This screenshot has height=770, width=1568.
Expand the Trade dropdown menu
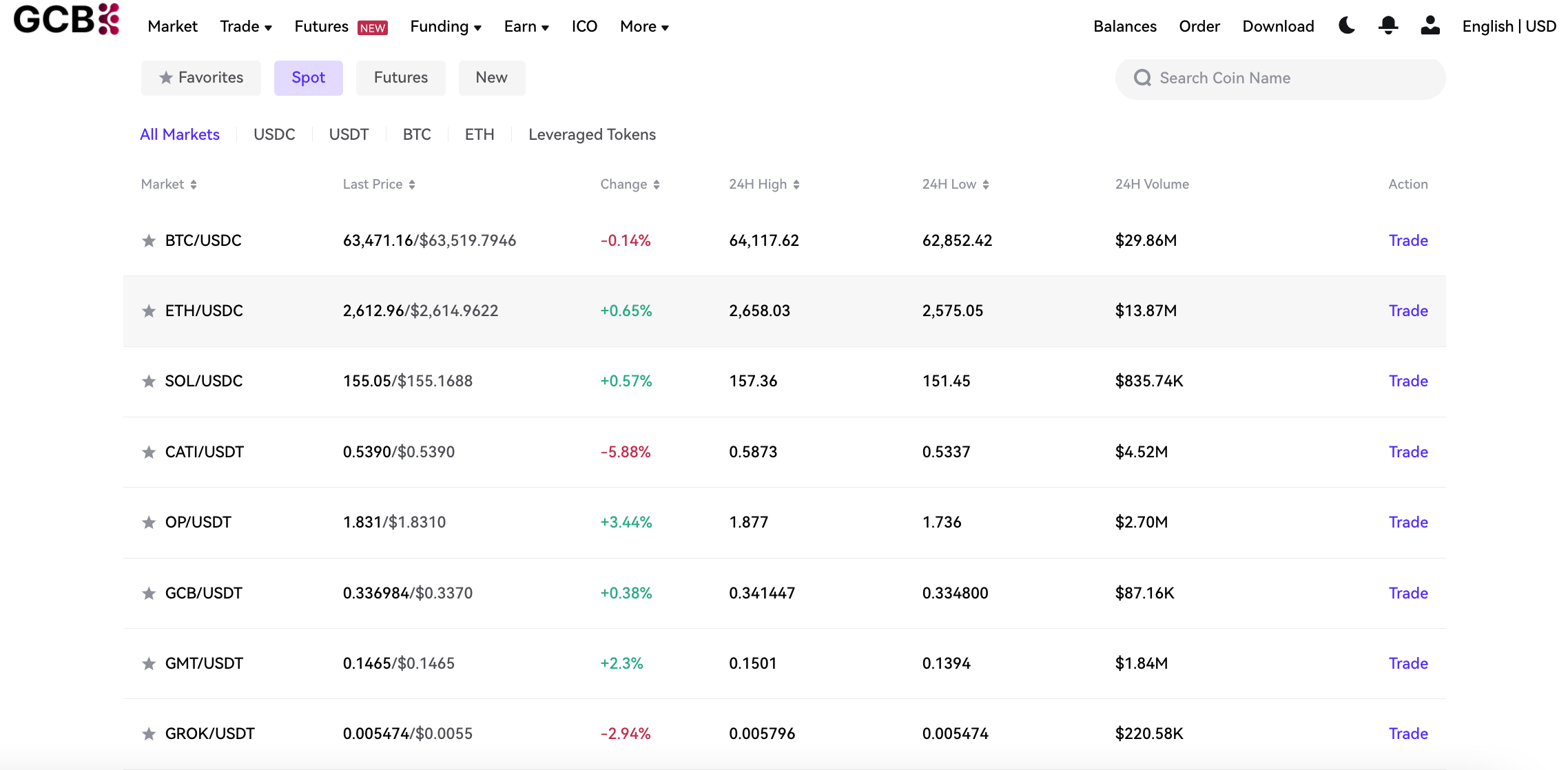tap(246, 27)
